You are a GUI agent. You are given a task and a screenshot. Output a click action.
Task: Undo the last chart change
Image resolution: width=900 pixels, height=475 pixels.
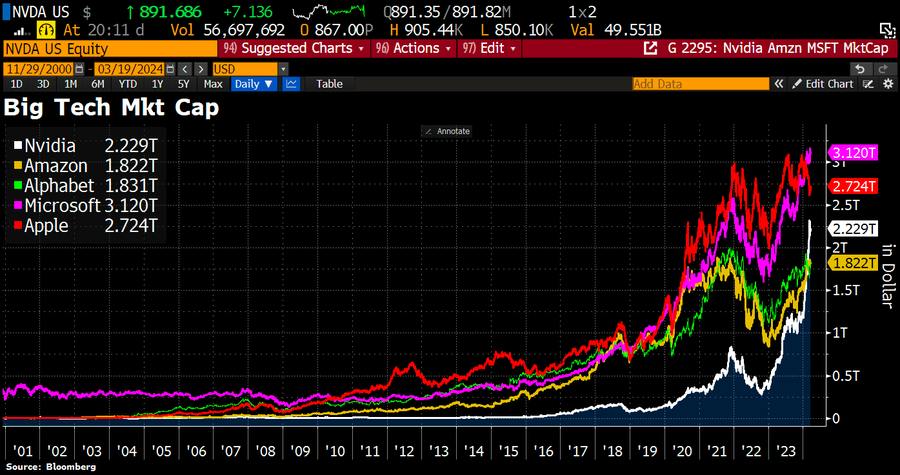click(x=860, y=69)
